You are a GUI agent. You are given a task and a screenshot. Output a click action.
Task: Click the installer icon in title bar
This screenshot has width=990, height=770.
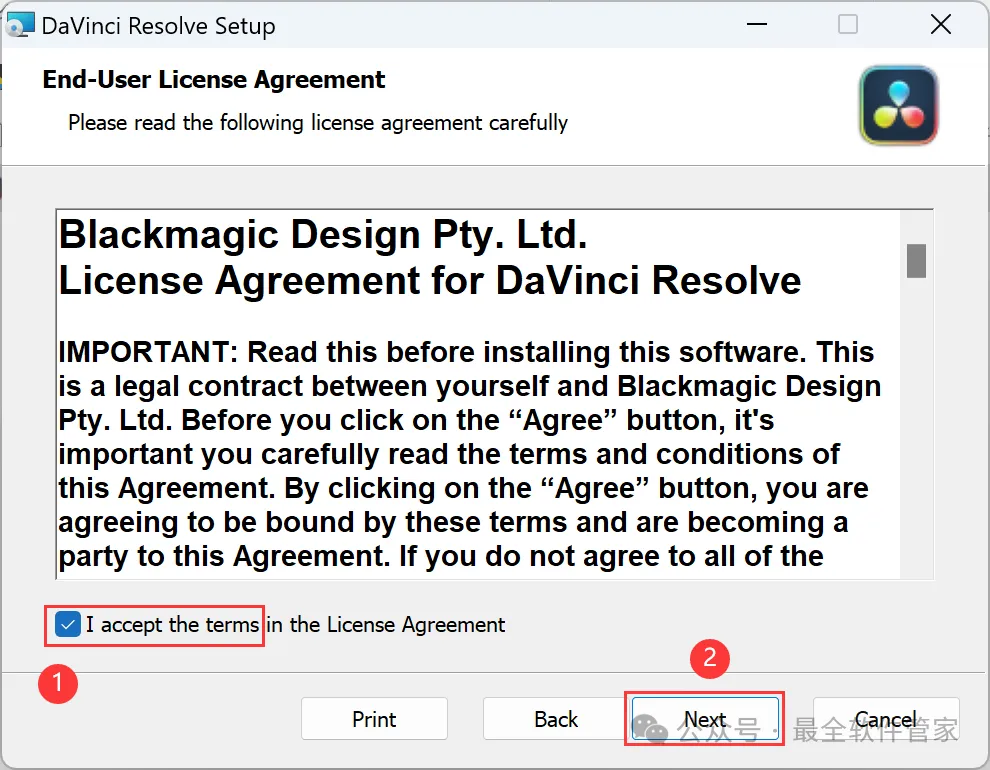(20, 25)
